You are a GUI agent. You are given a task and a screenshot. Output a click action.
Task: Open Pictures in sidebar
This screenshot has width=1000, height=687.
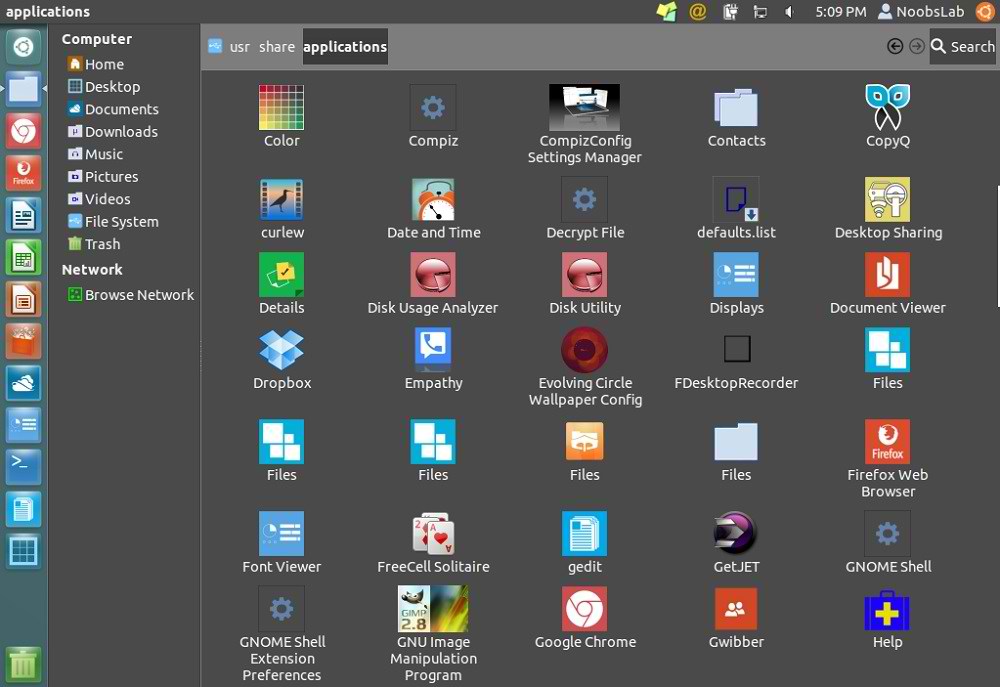(103, 177)
